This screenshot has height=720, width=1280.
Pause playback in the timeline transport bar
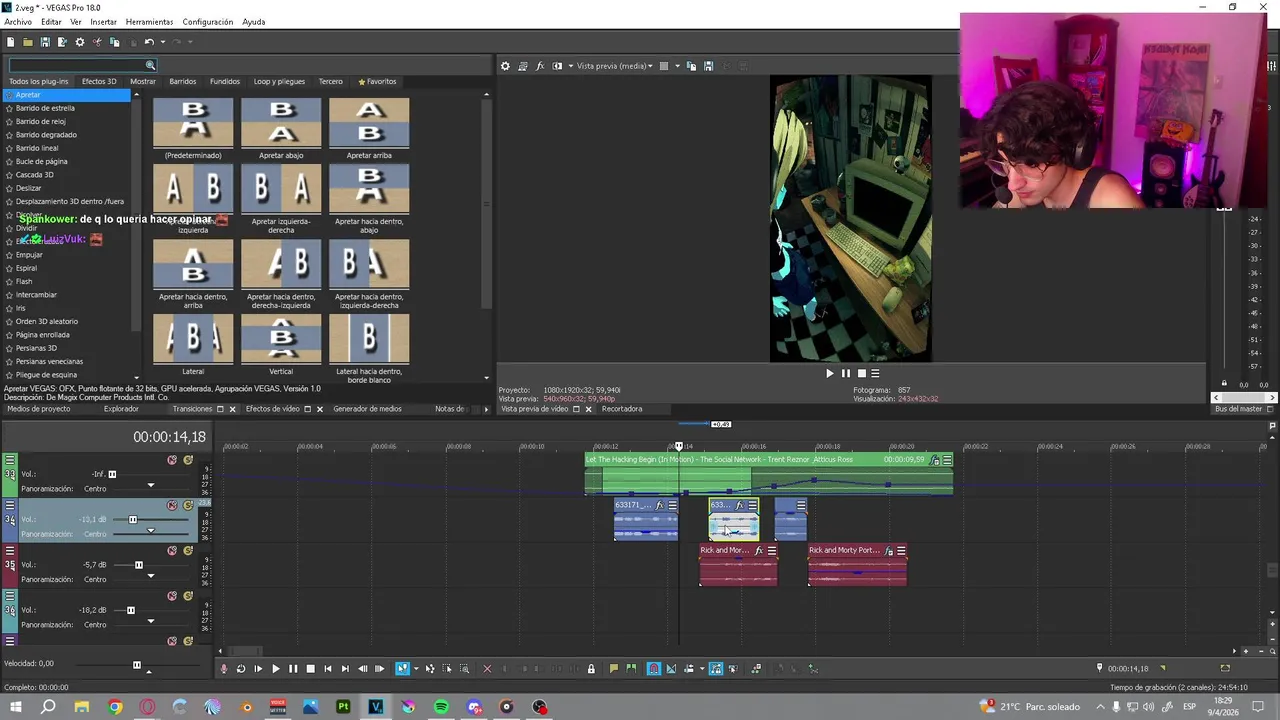293,669
